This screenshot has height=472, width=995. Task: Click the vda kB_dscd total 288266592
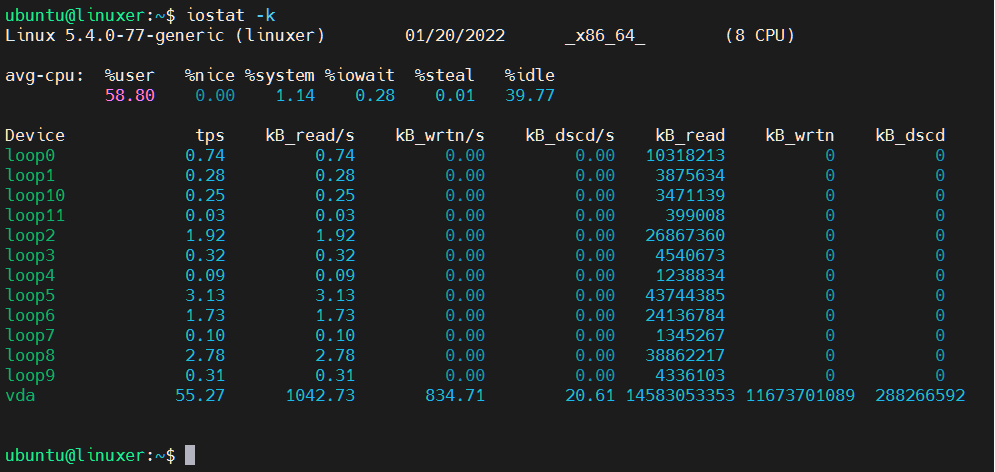click(x=920, y=396)
